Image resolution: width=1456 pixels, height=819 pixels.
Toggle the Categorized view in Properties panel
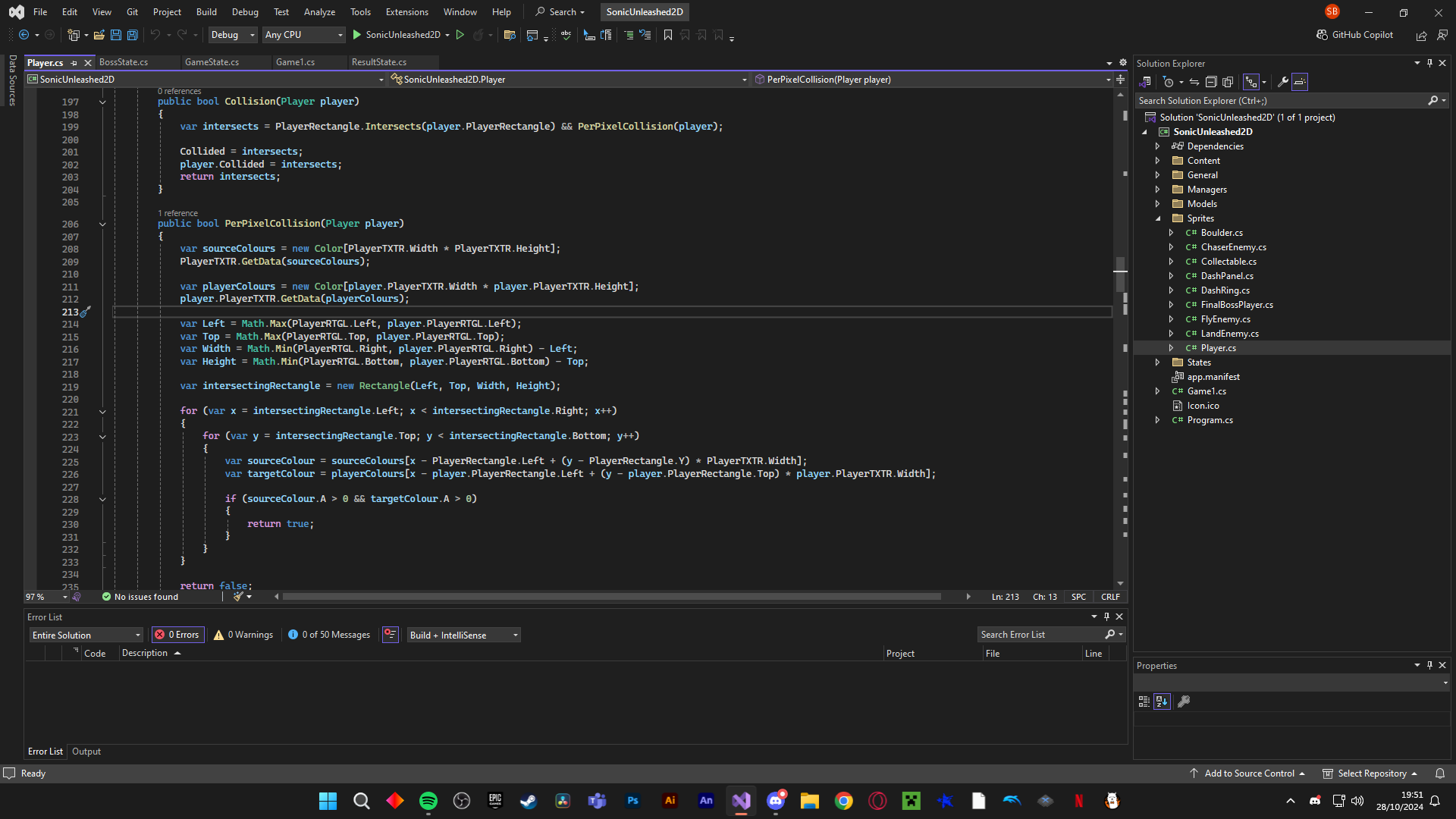tap(1144, 701)
